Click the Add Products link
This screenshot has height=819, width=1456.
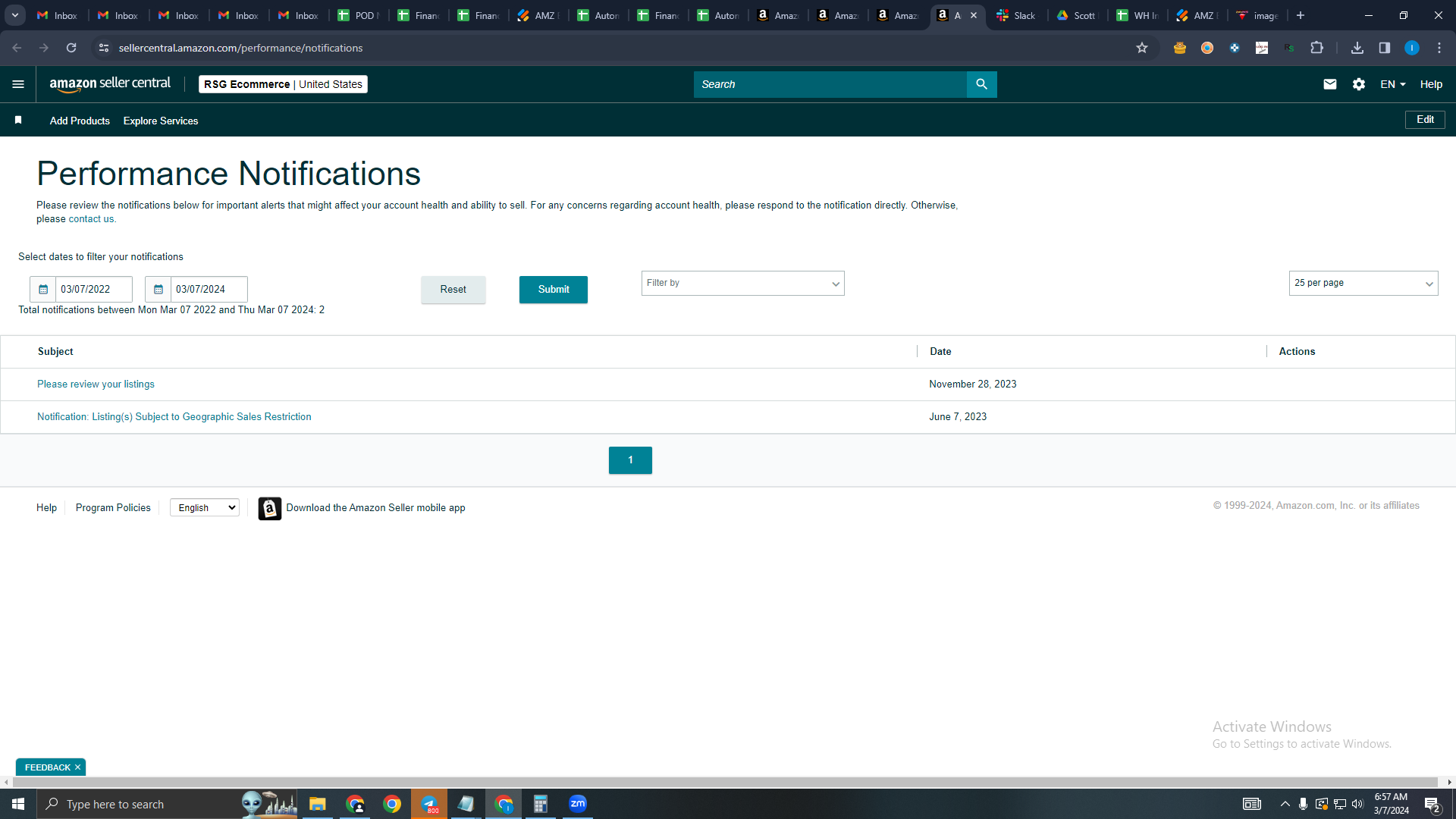(80, 121)
